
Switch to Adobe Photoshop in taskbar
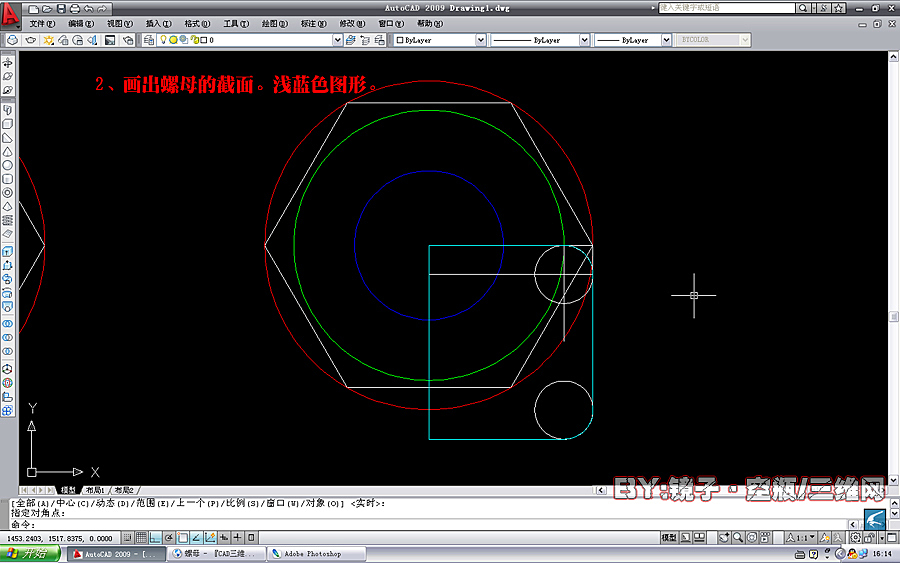click(x=317, y=554)
